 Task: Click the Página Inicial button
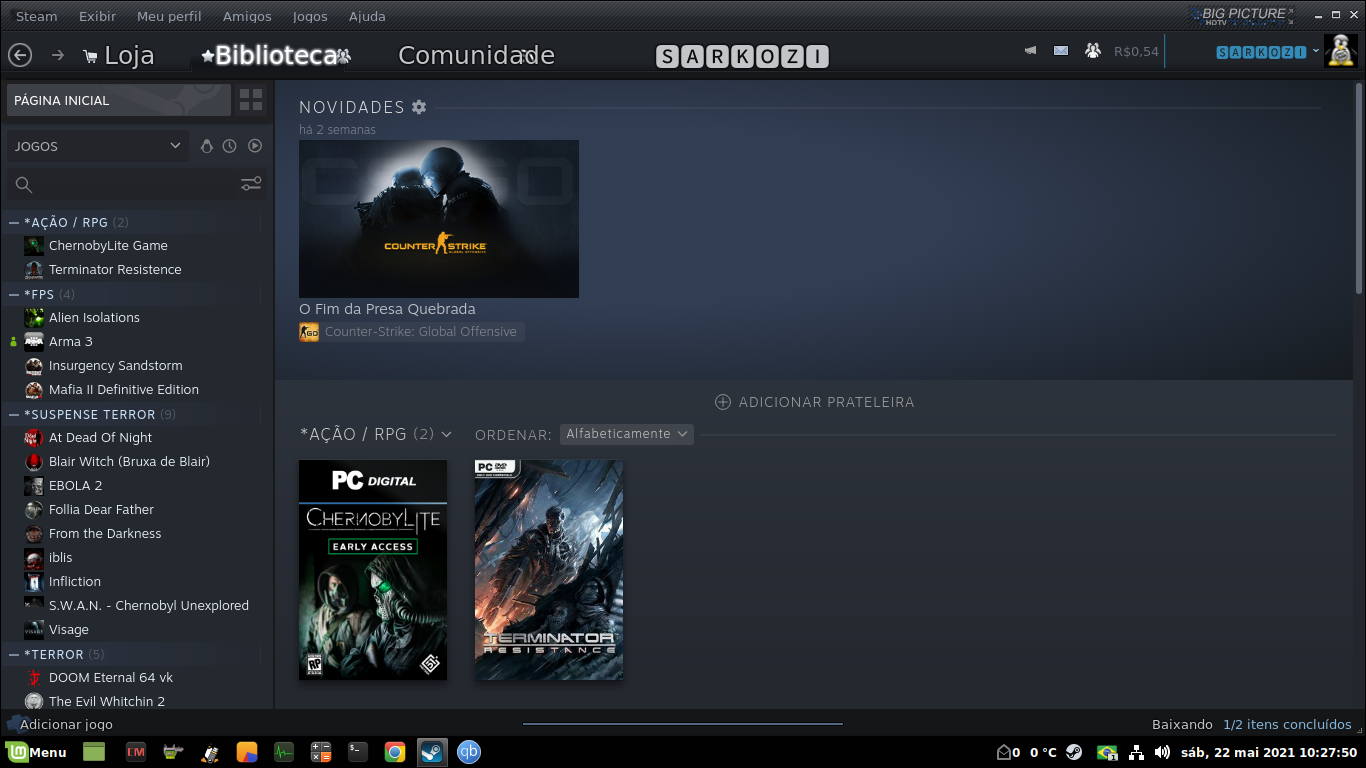coord(119,100)
